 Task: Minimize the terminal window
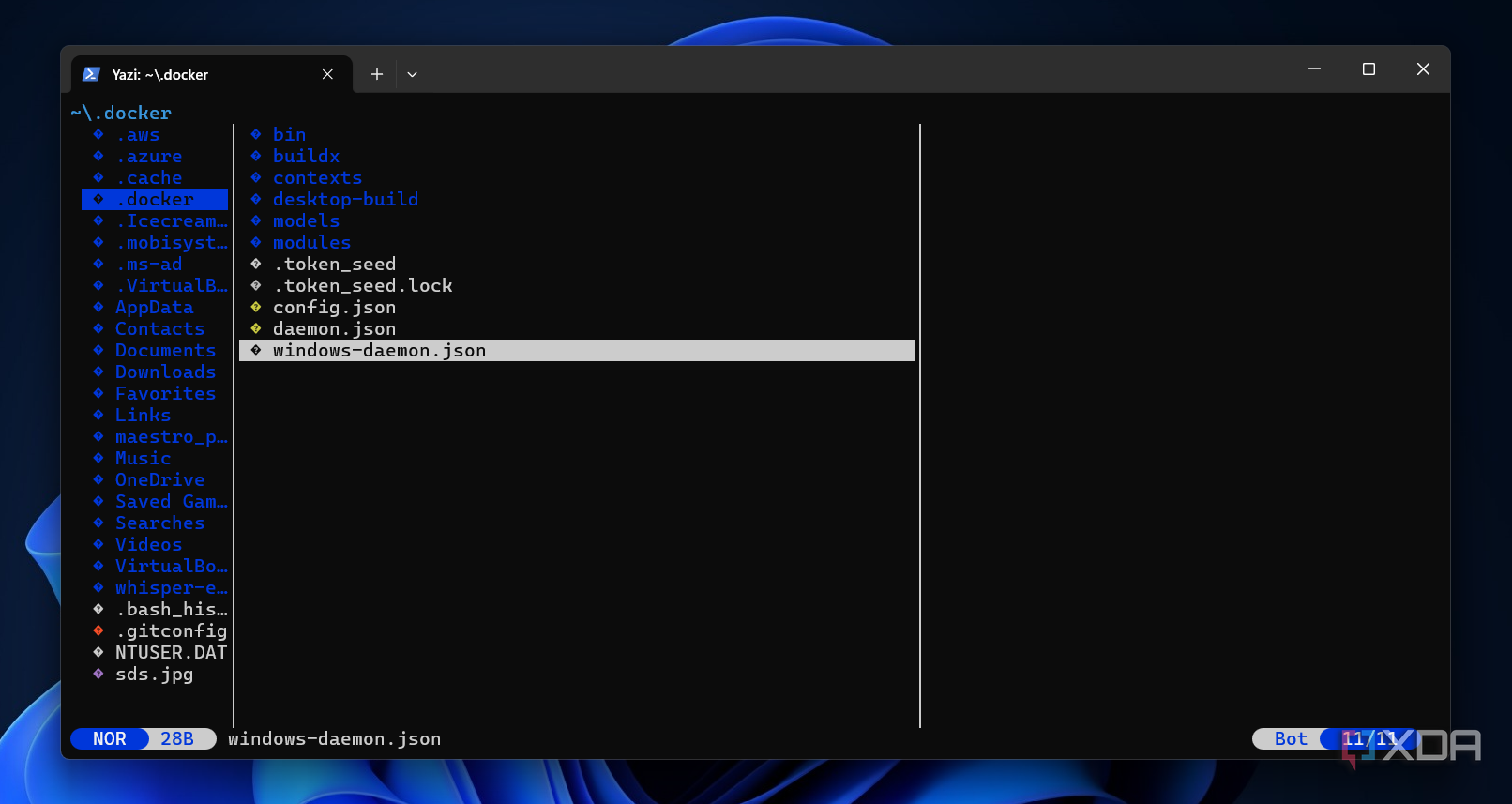coord(1314,69)
